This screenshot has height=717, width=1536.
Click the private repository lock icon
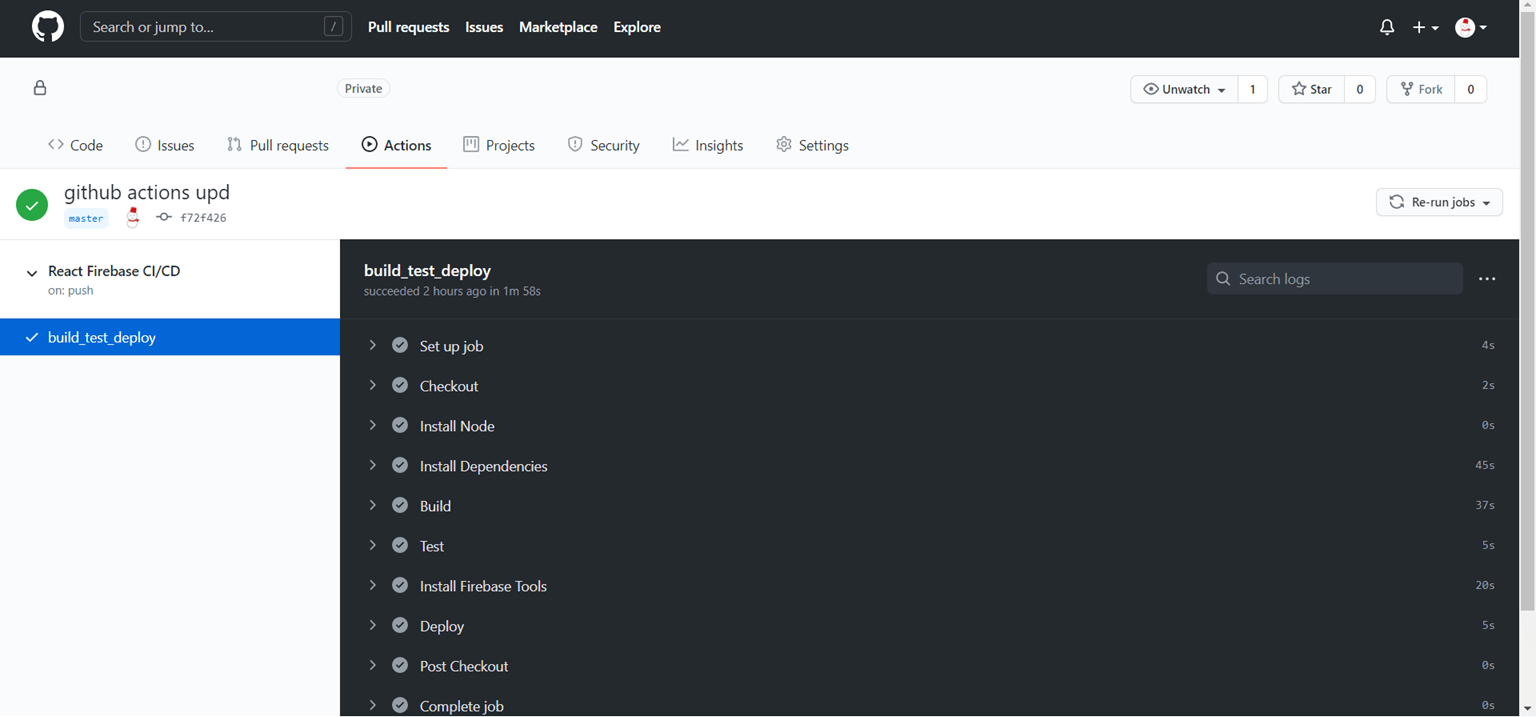pyautogui.click(x=39, y=88)
